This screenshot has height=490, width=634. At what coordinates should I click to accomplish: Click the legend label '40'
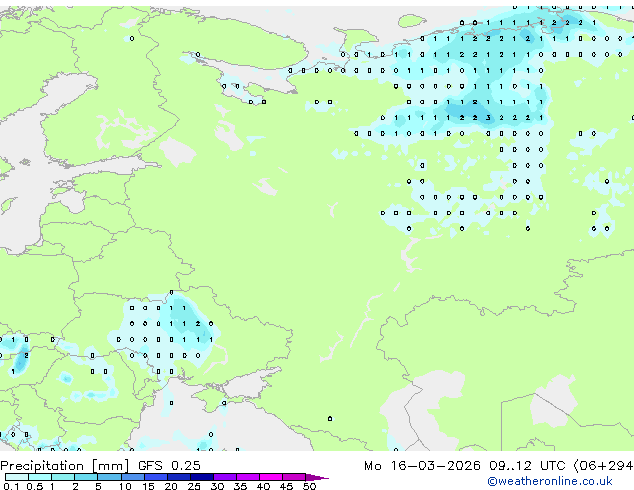[263, 486]
